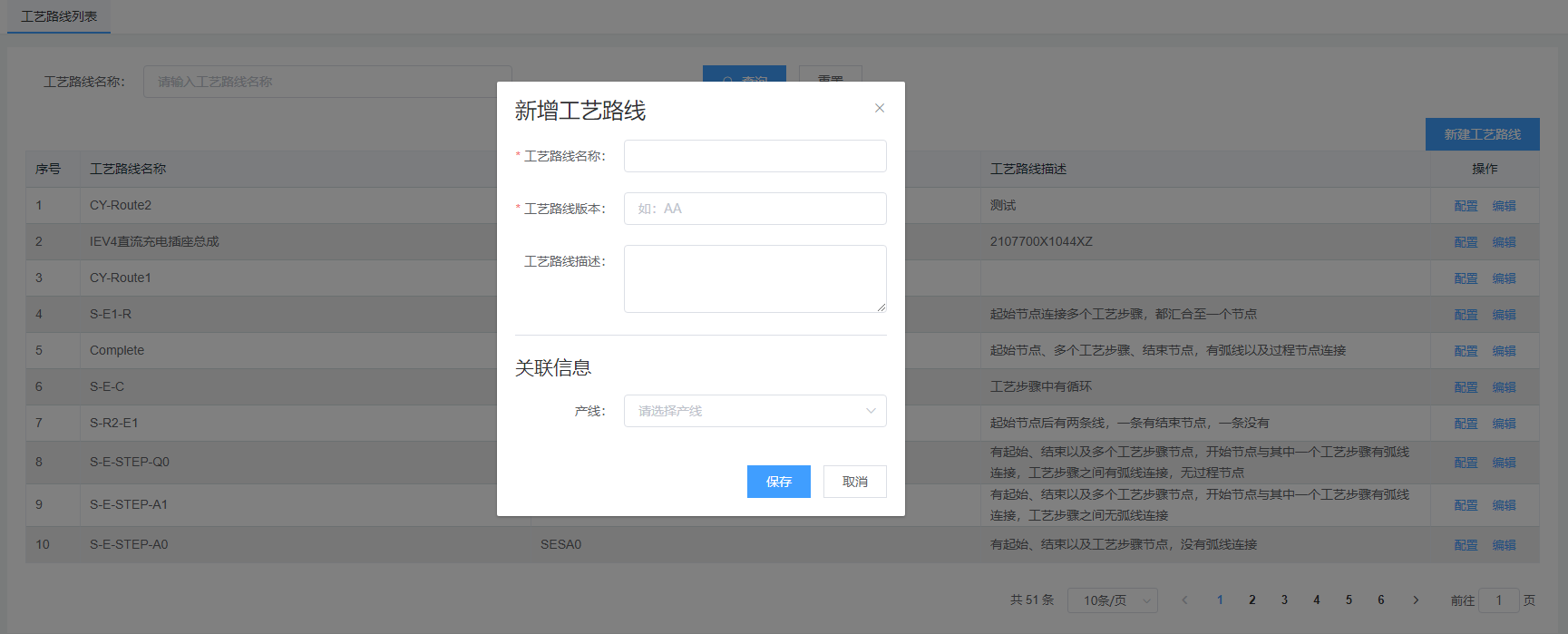Screen dimensions: 1568x634
Task: Click 编辑 link for S-E-STEP-A0 row
Action: pyautogui.click(x=1504, y=545)
